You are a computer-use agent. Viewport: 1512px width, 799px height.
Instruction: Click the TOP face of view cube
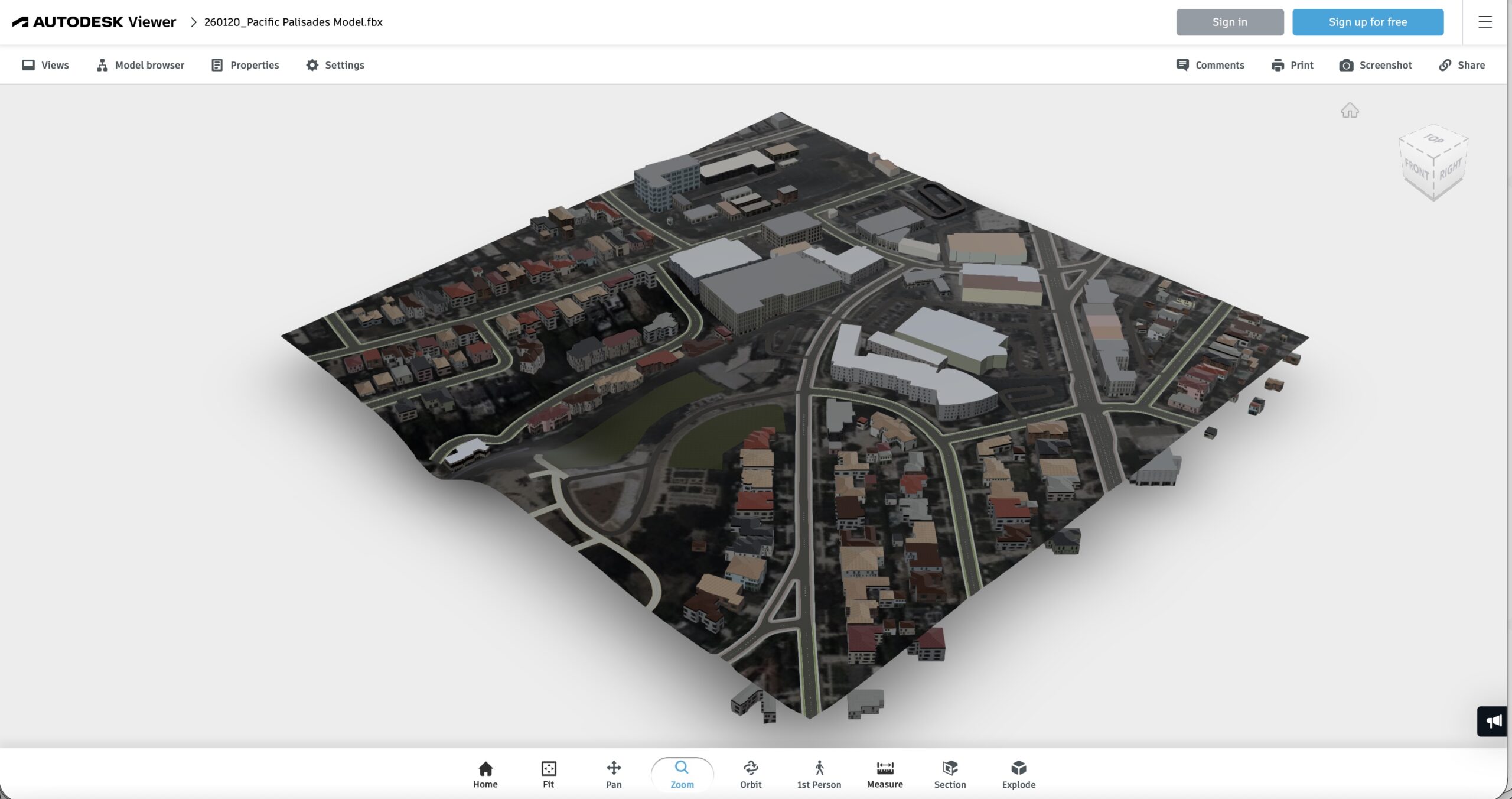[x=1433, y=140]
